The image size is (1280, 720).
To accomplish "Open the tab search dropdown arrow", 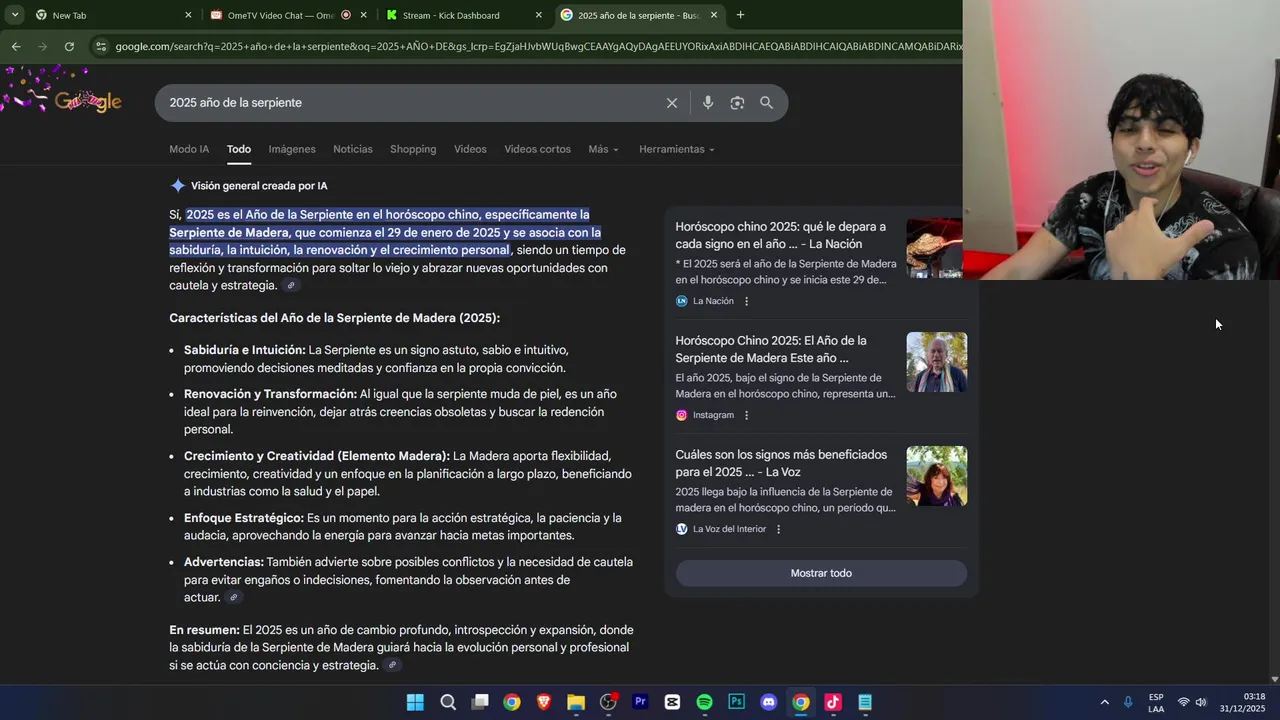I will point(15,15).
